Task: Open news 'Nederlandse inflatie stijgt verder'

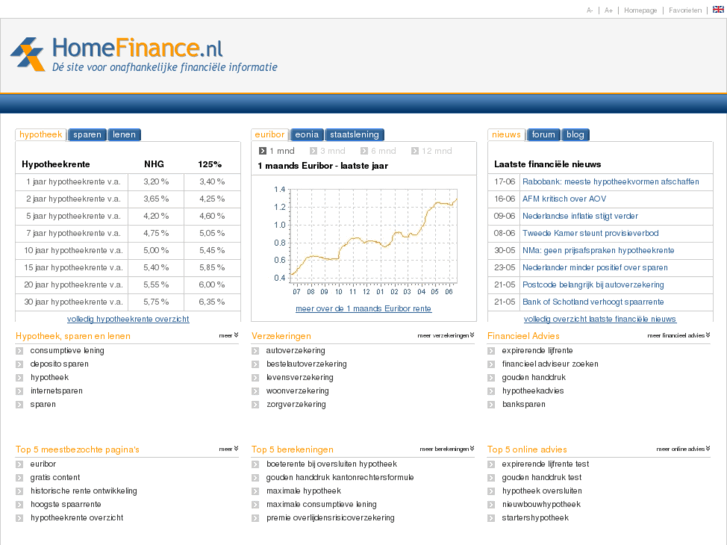Action: pyautogui.click(x=580, y=216)
